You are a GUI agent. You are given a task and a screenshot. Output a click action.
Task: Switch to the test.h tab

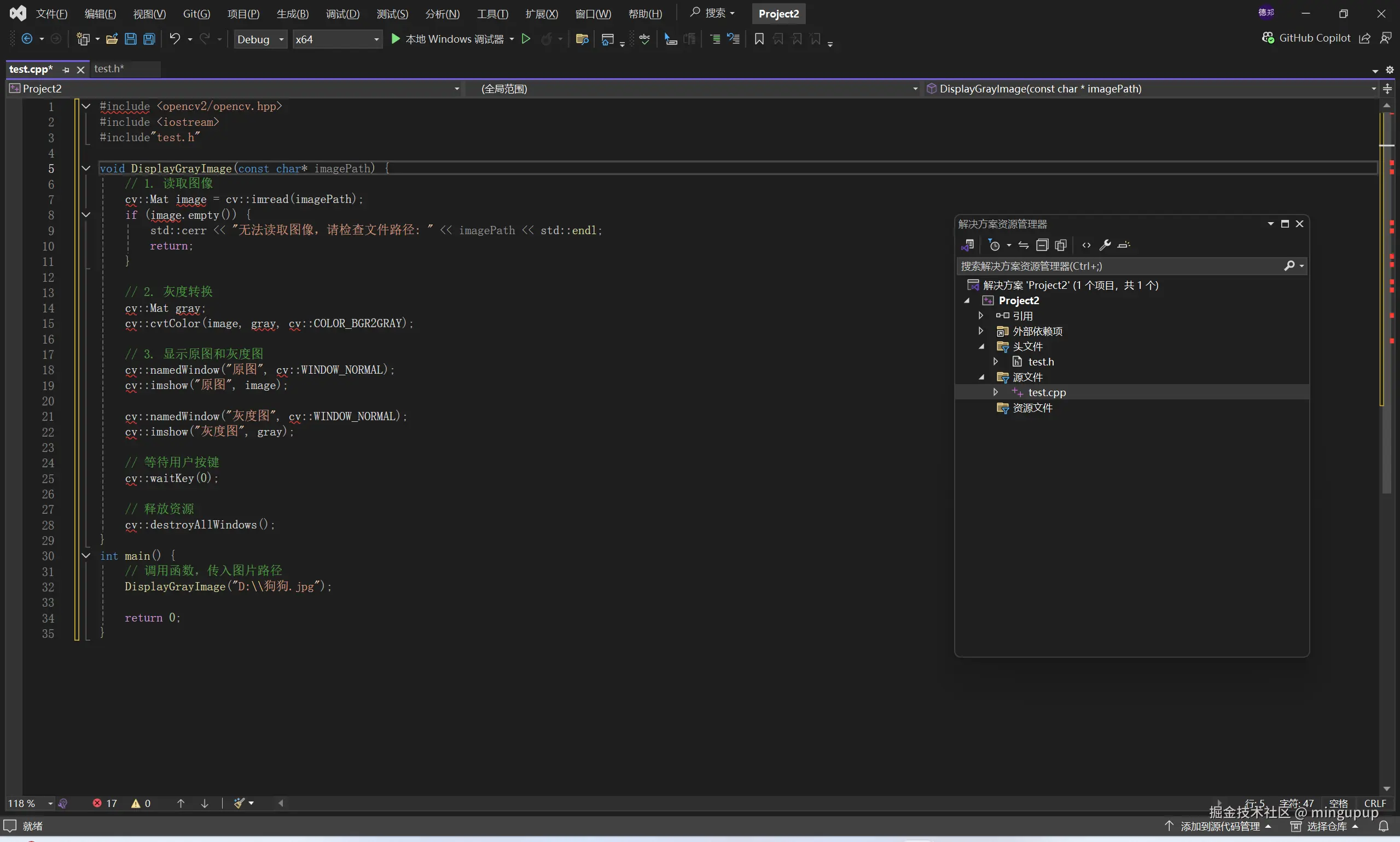109,68
